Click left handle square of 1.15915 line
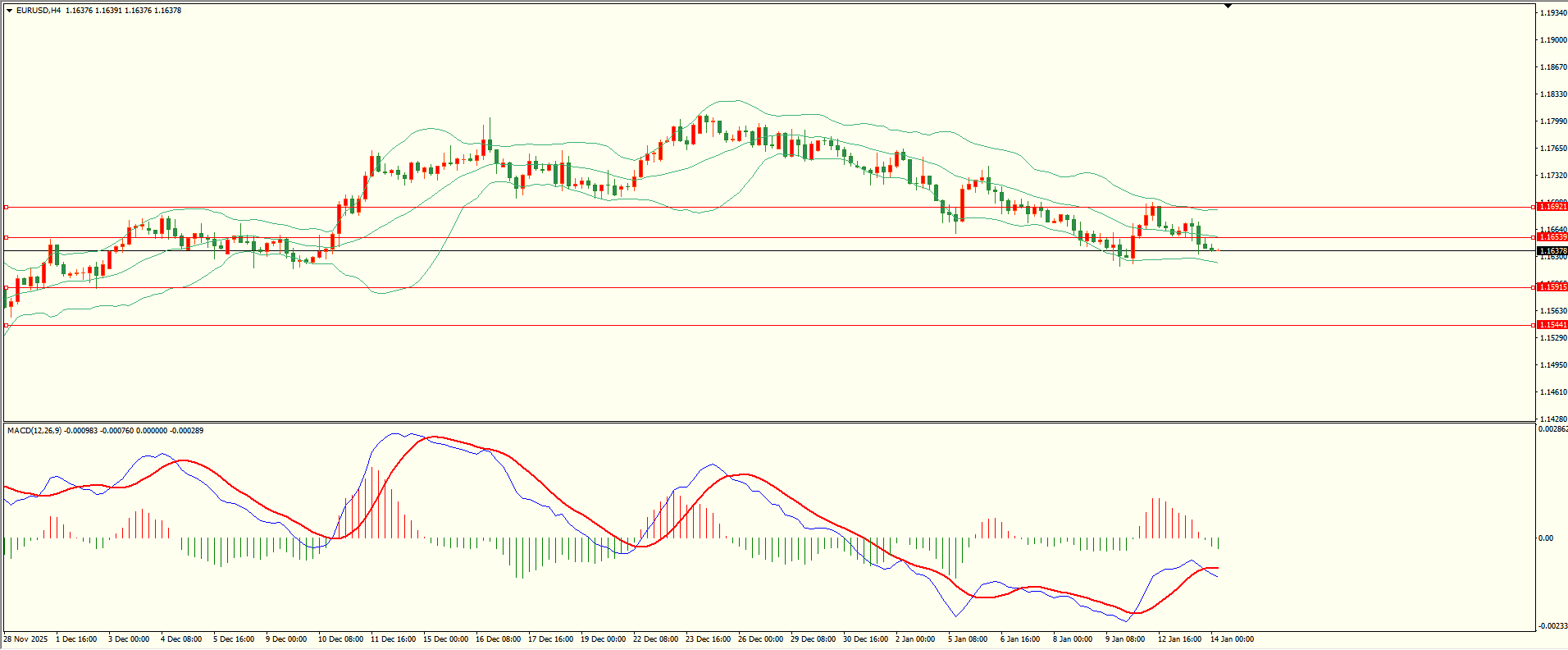 7,287
